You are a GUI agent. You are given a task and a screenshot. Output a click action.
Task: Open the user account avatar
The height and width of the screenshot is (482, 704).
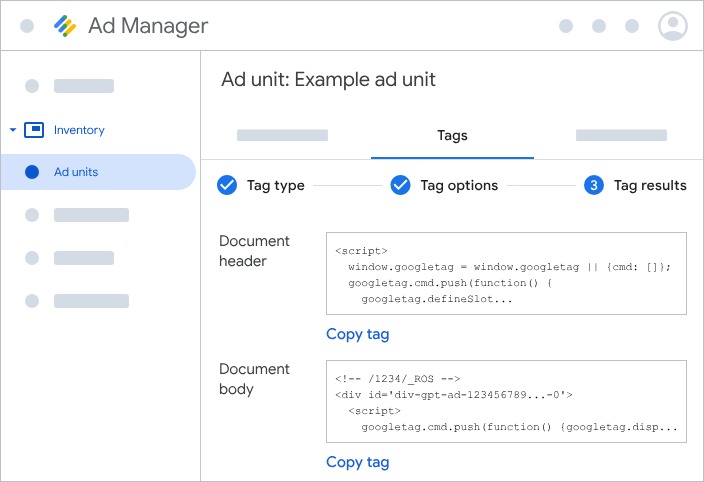click(x=673, y=26)
